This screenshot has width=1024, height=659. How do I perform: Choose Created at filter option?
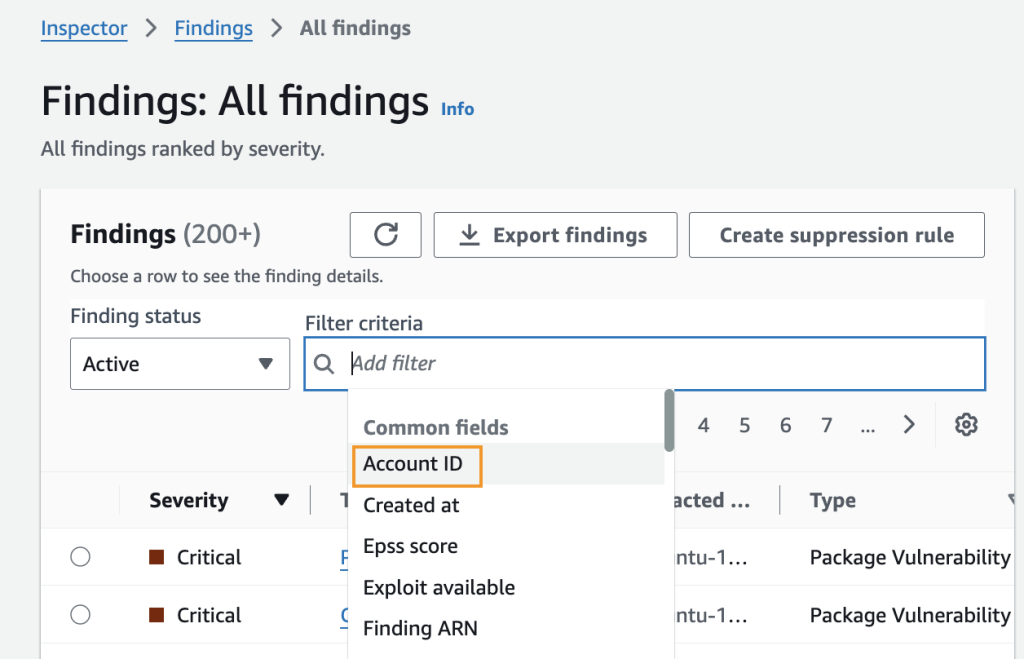[x=411, y=505]
